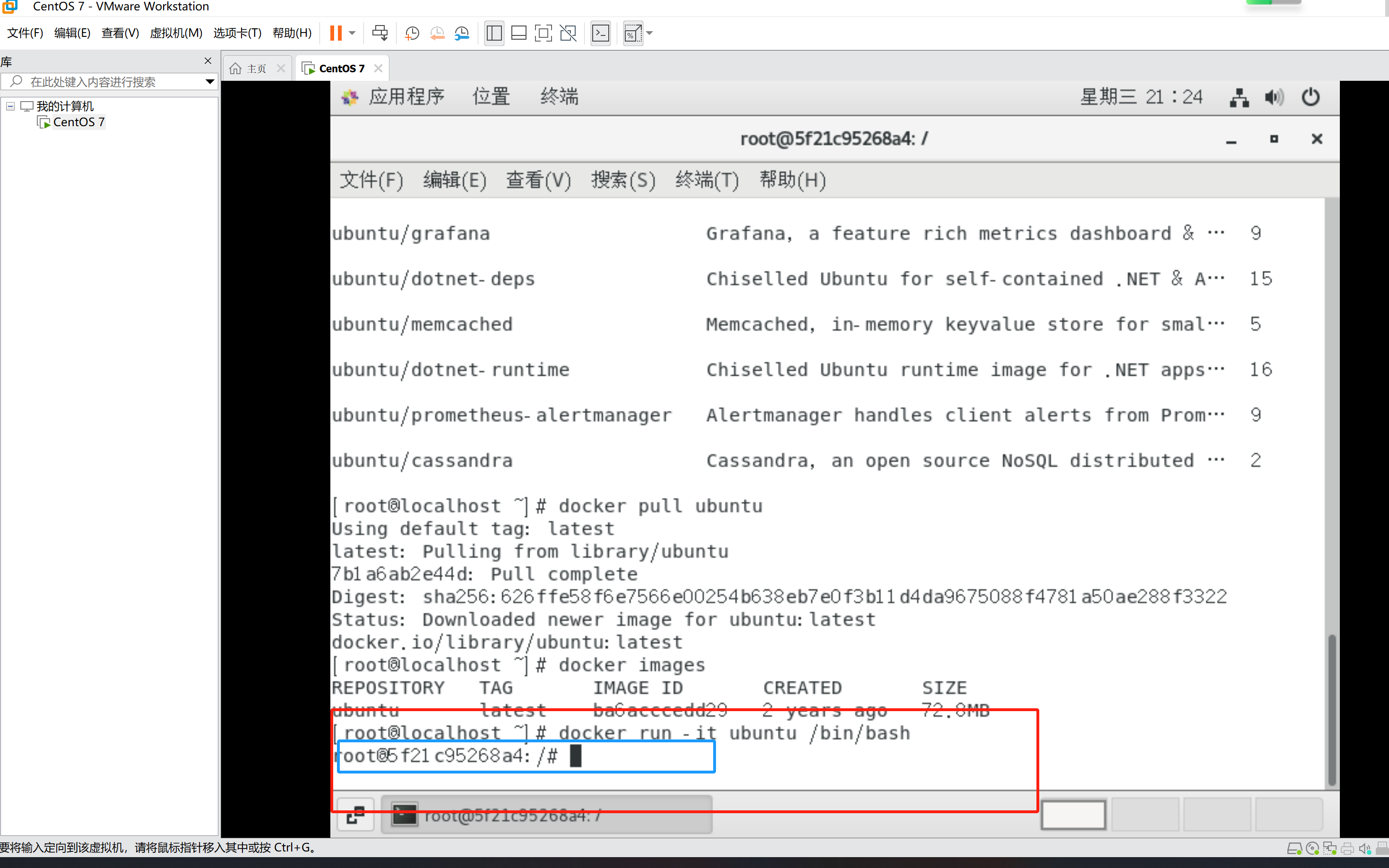Take a snapshot of this virtual machine
The image size is (1389, 868).
[x=412, y=33]
